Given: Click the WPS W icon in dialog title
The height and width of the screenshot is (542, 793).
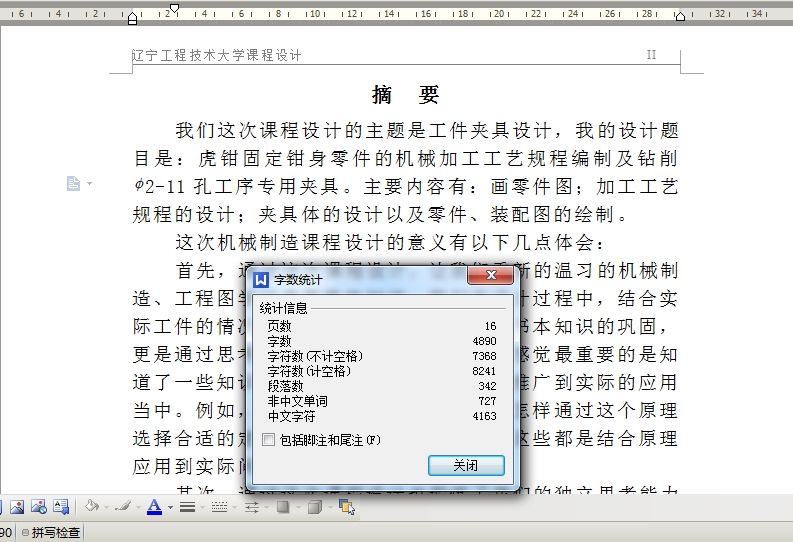Looking at the screenshot, I should (x=261, y=280).
